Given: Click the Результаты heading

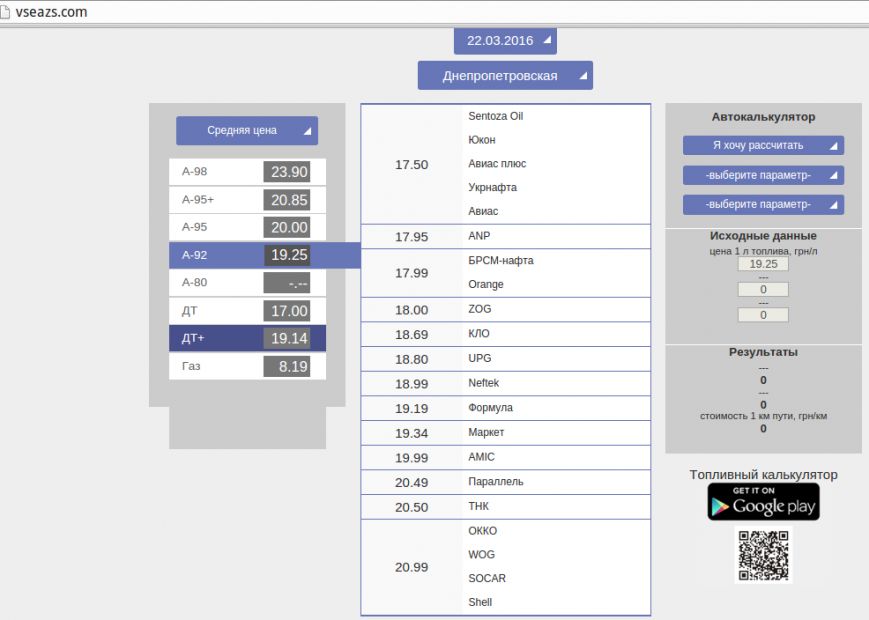Looking at the screenshot, I should click(x=763, y=352).
